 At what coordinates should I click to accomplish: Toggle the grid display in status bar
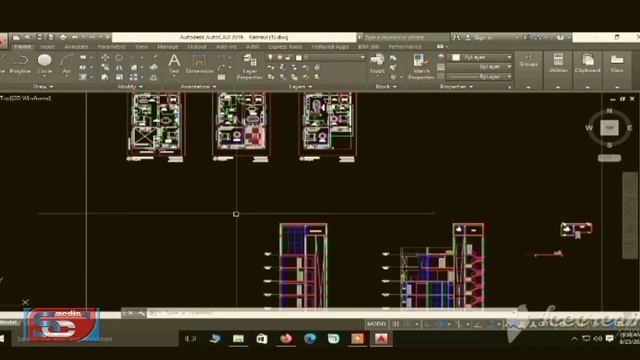pyautogui.click(x=396, y=324)
